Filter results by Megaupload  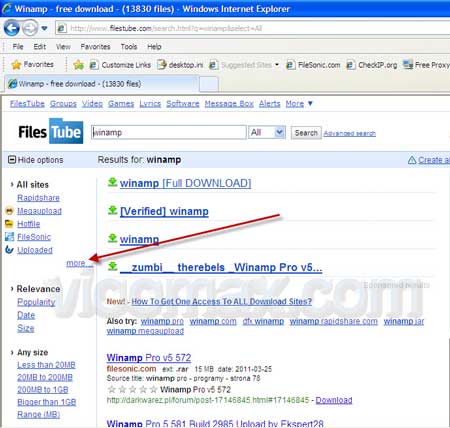pos(39,211)
